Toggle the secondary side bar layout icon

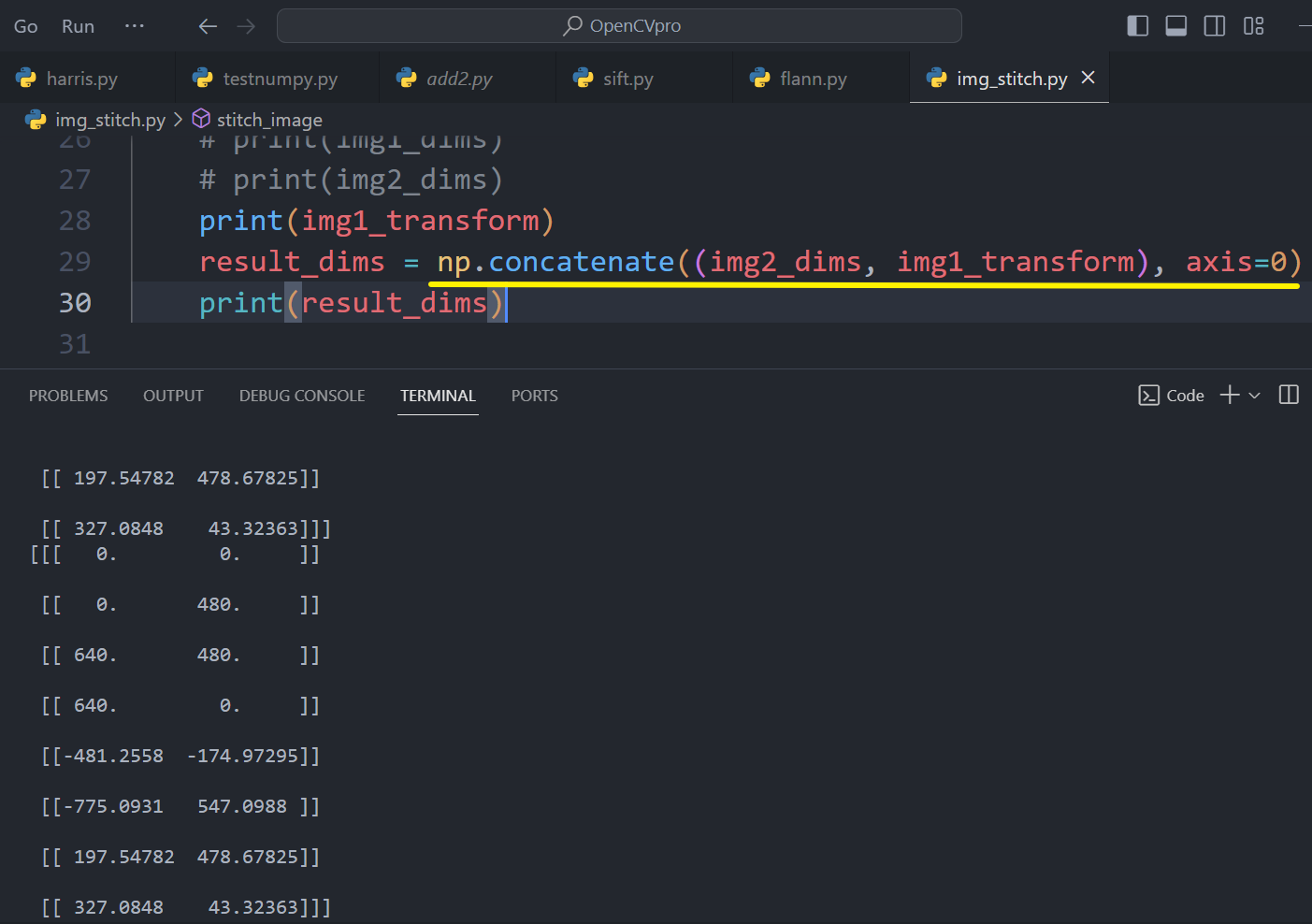tap(1215, 26)
